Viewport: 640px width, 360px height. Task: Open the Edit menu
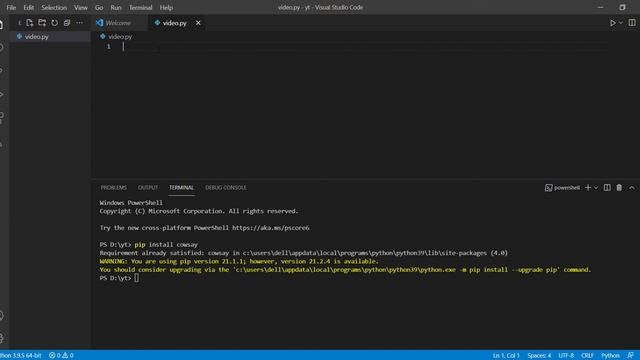pyautogui.click(x=29, y=7)
